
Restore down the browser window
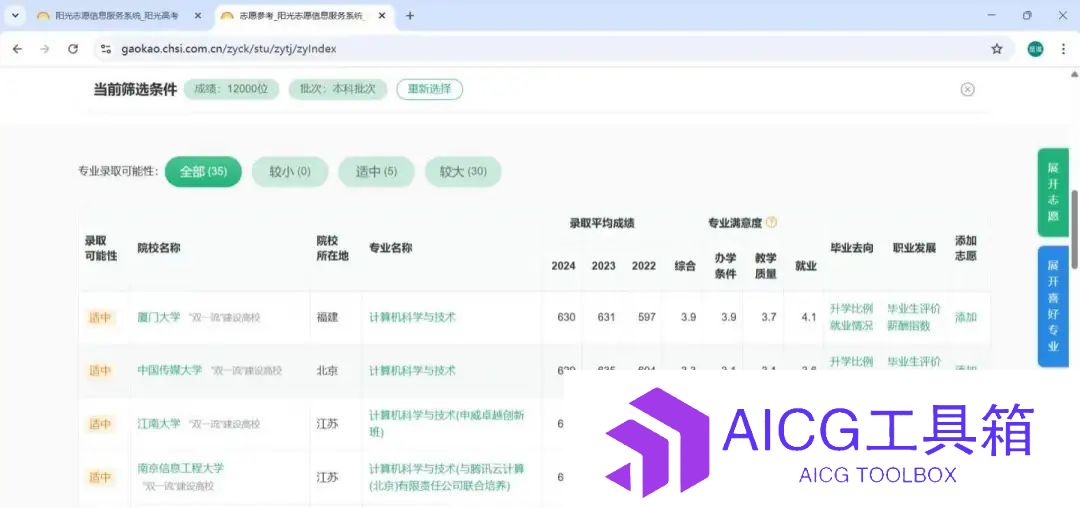1027,15
